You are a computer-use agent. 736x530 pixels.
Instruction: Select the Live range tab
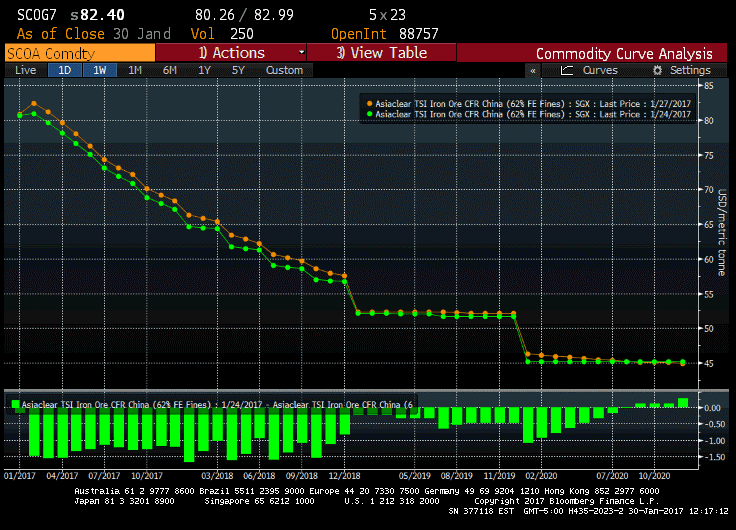25,70
